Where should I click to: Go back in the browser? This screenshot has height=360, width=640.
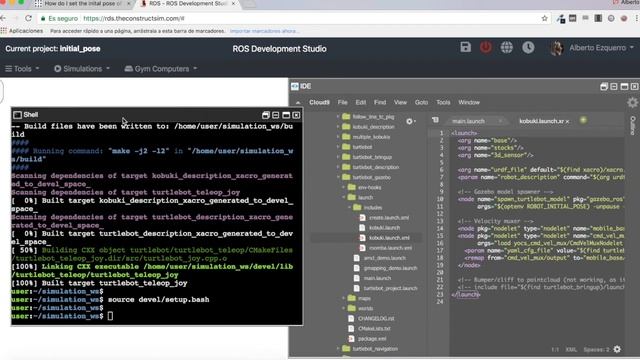click(x=3, y=18)
